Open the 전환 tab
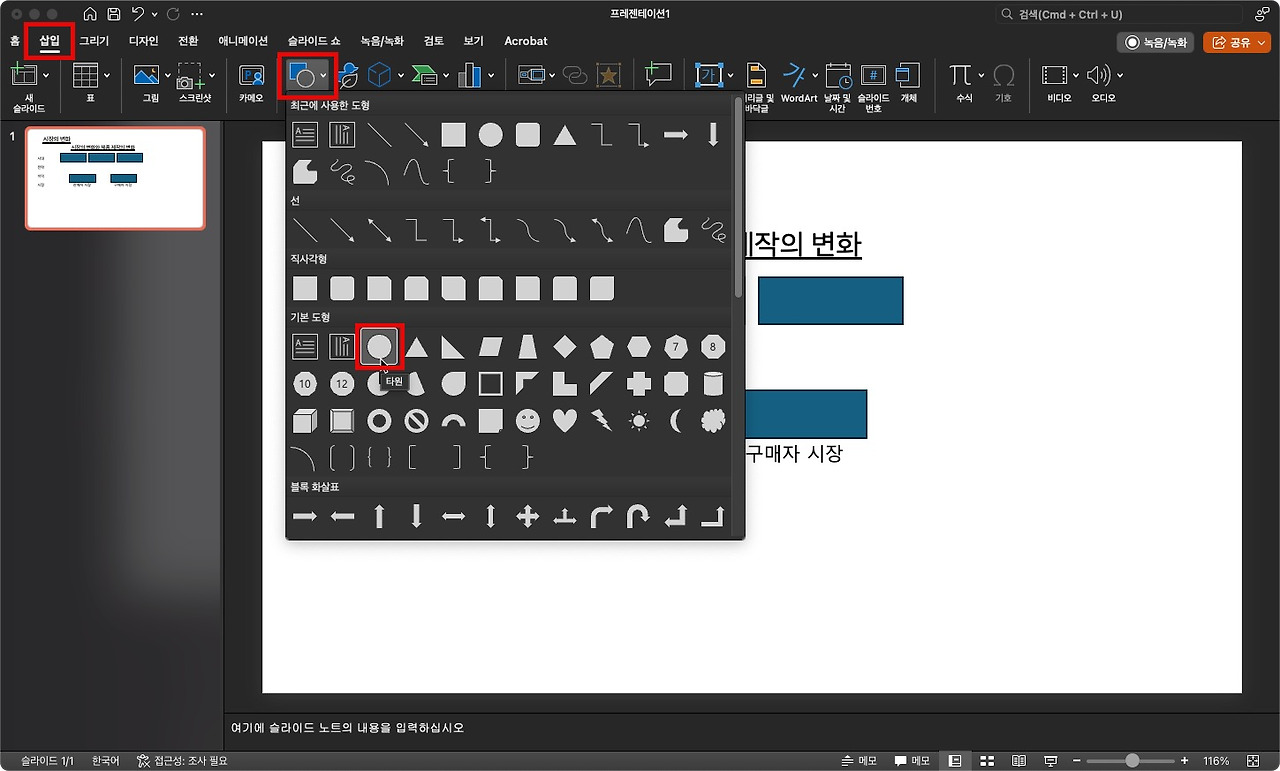Screen dimensions: 1280x771 click(188, 41)
